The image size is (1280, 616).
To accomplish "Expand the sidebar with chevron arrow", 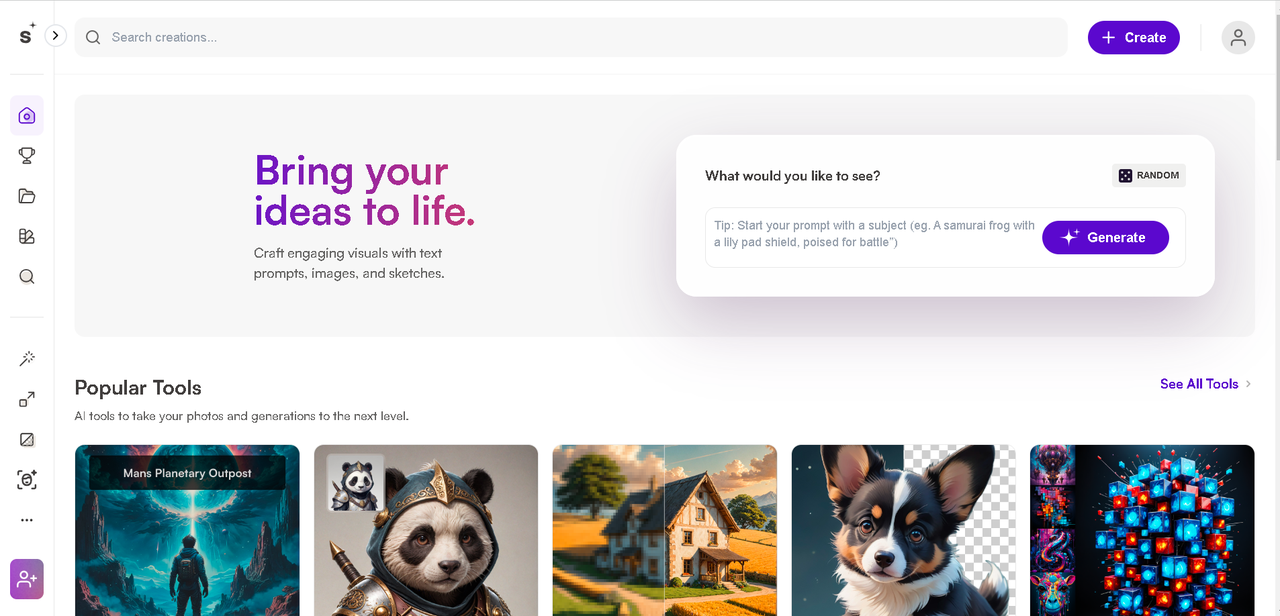I will click(55, 35).
